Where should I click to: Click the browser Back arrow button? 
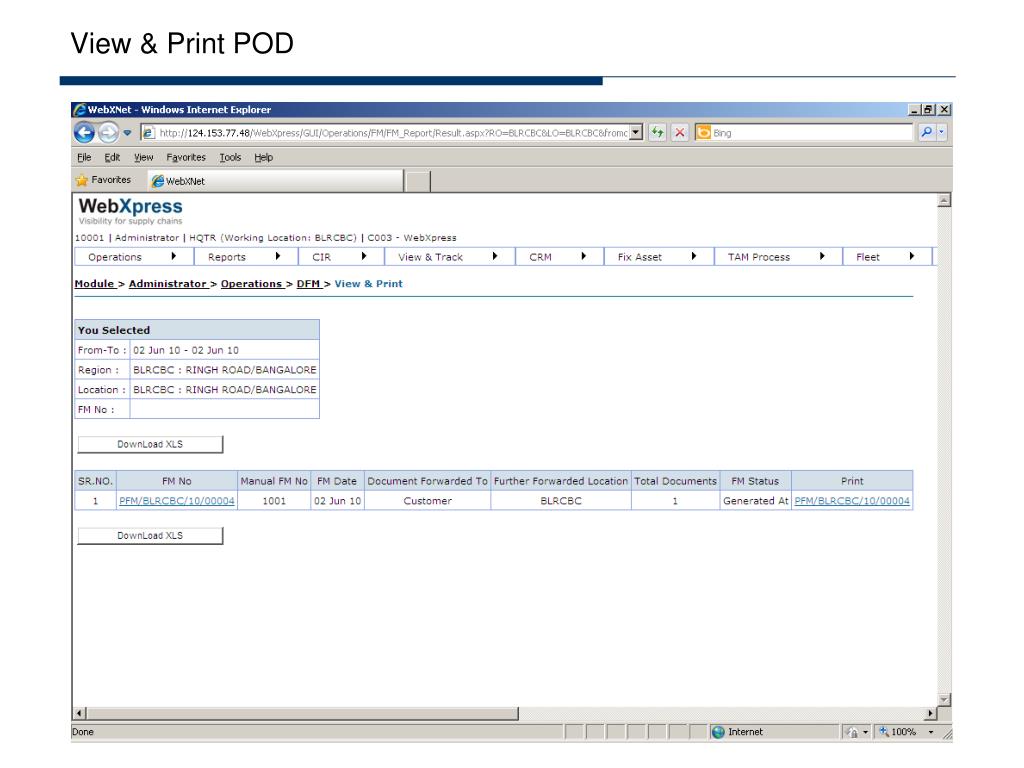(x=84, y=133)
